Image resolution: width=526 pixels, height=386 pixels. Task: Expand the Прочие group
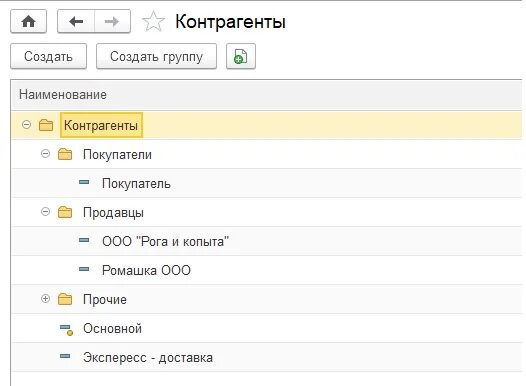click(45, 298)
